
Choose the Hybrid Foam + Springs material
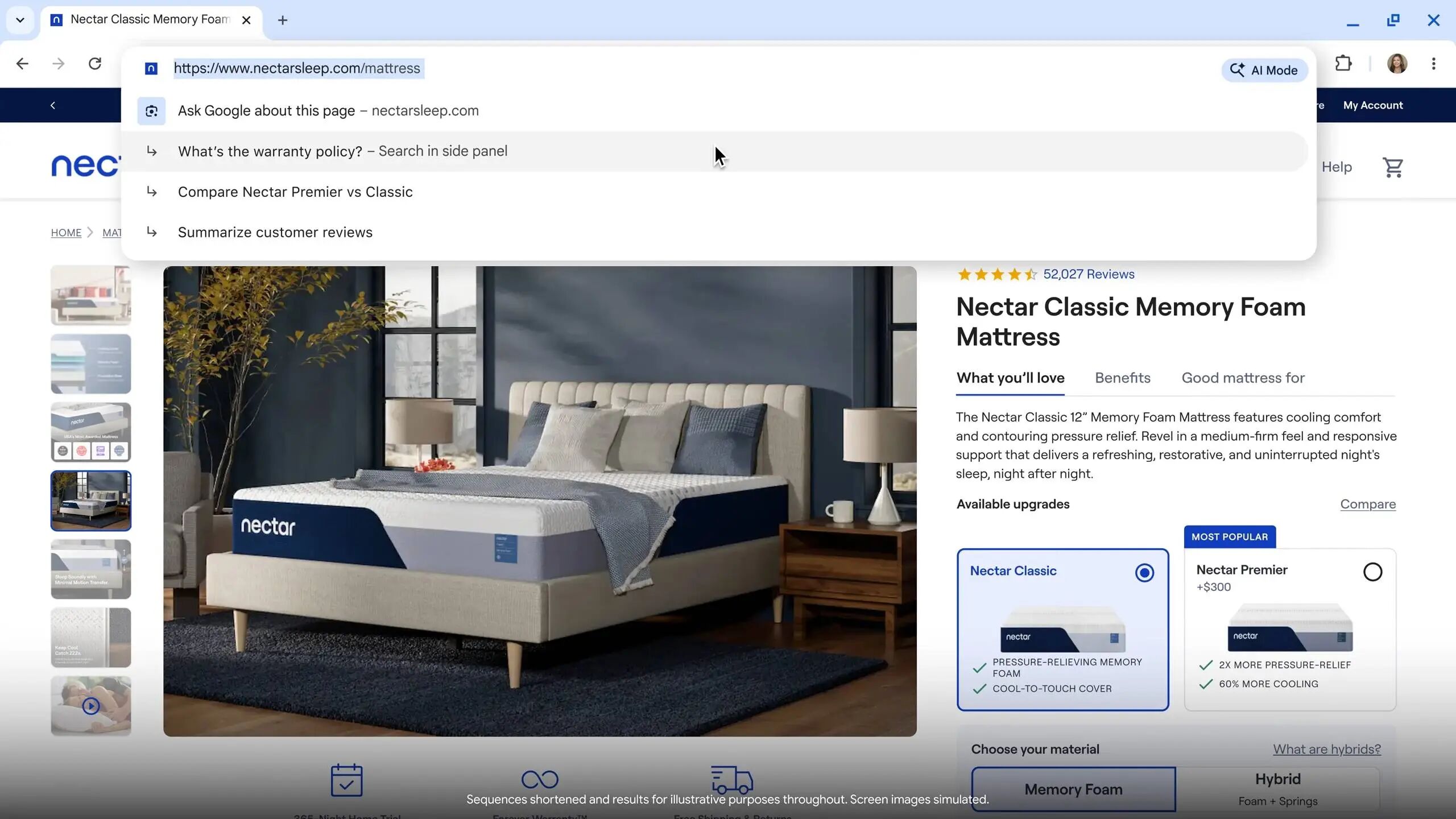pyautogui.click(x=1277, y=789)
